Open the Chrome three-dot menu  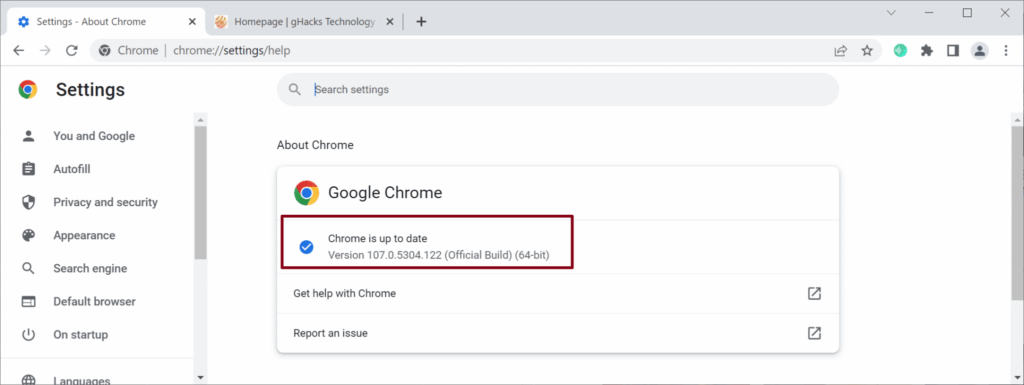point(1006,51)
